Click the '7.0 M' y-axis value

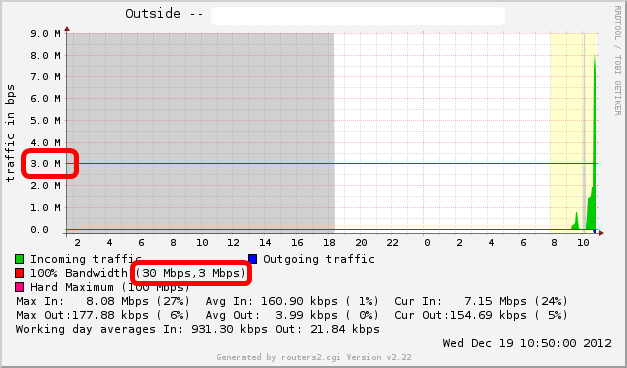[x=45, y=76]
